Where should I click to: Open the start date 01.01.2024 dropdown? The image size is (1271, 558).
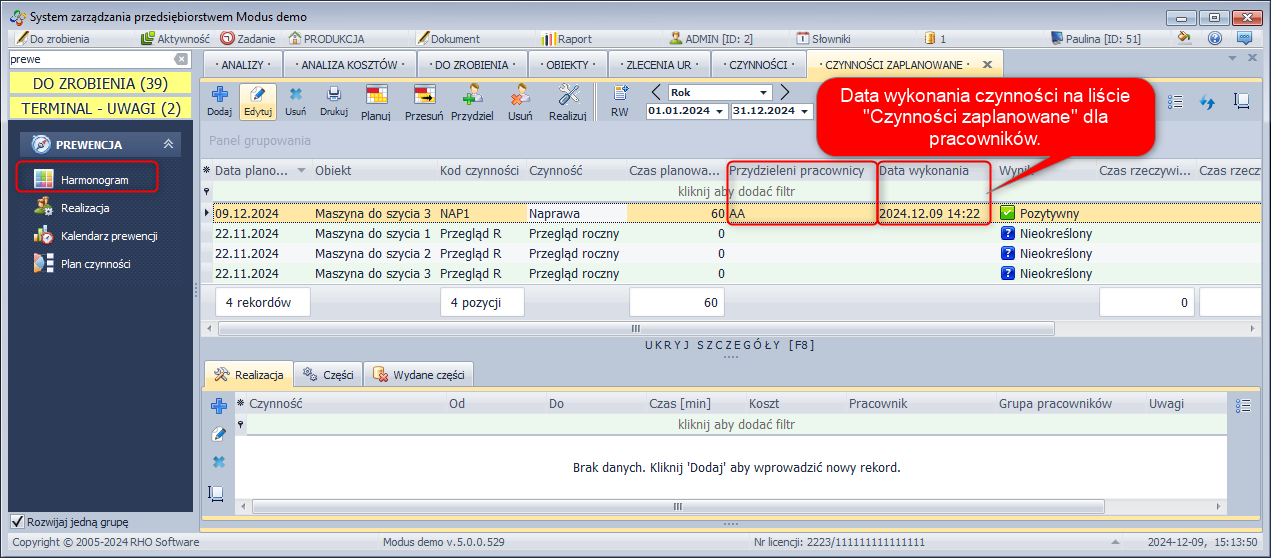pos(720,111)
